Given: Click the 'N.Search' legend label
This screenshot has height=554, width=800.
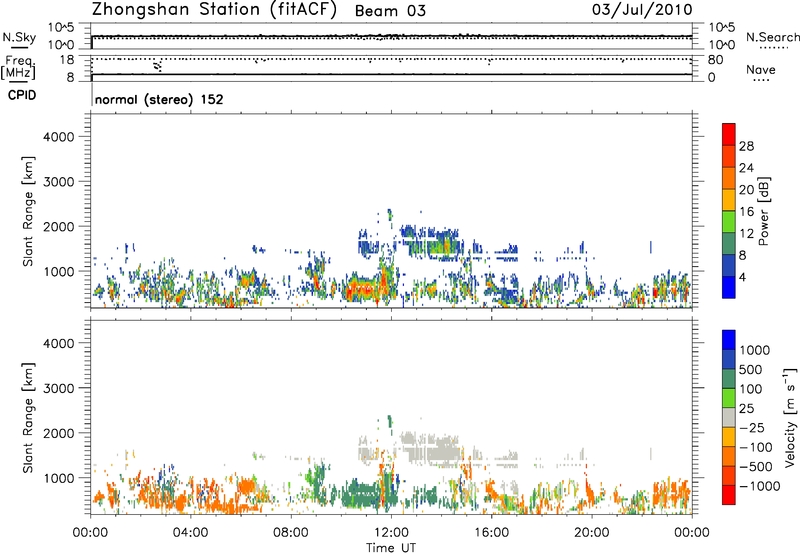Looking at the screenshot, I should (x=773, y=37).
